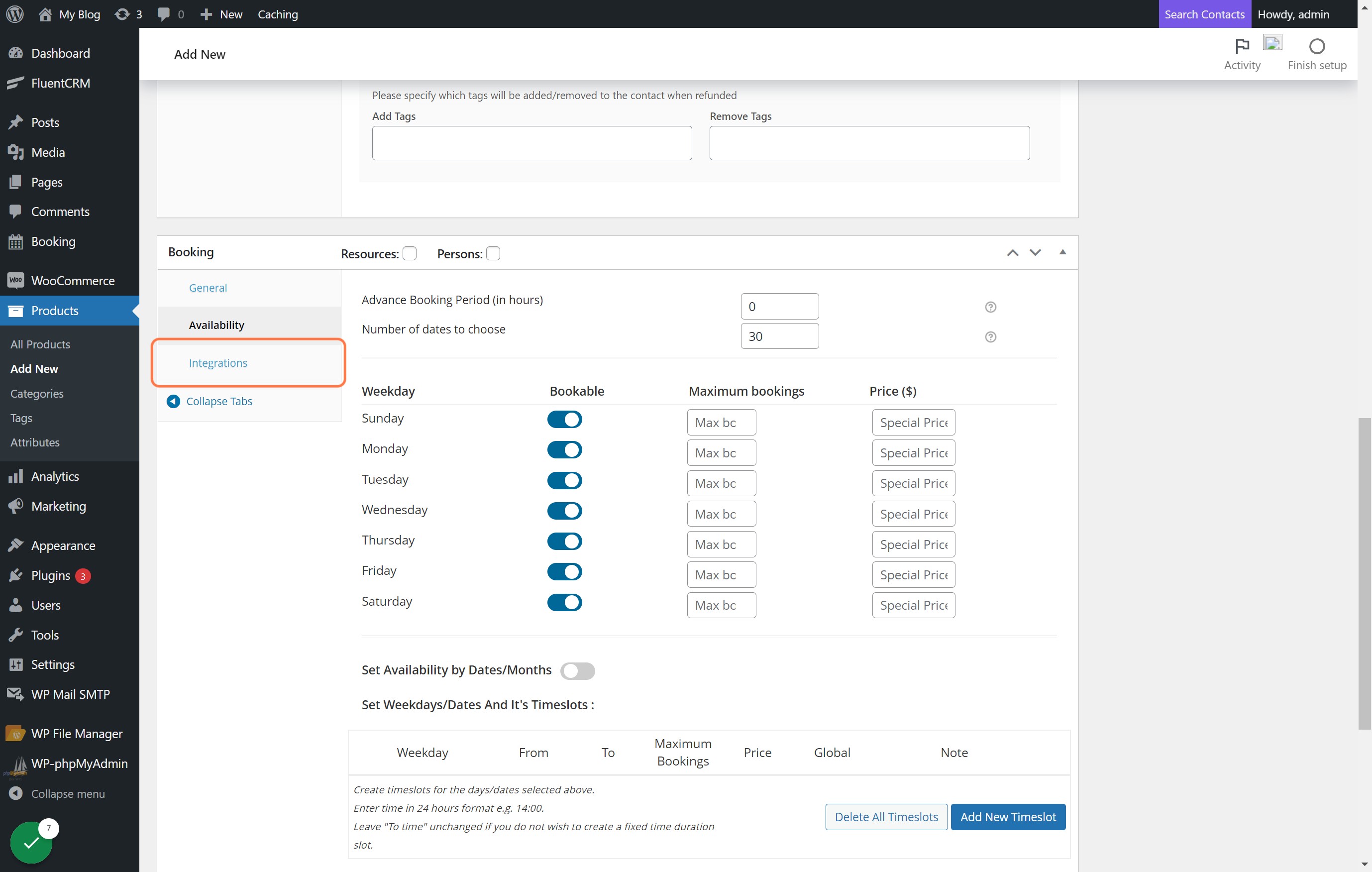This screenshot has height=872, width=1372.
Task: Move Booking panel down with arrow
Action: tap(1035, 252)
